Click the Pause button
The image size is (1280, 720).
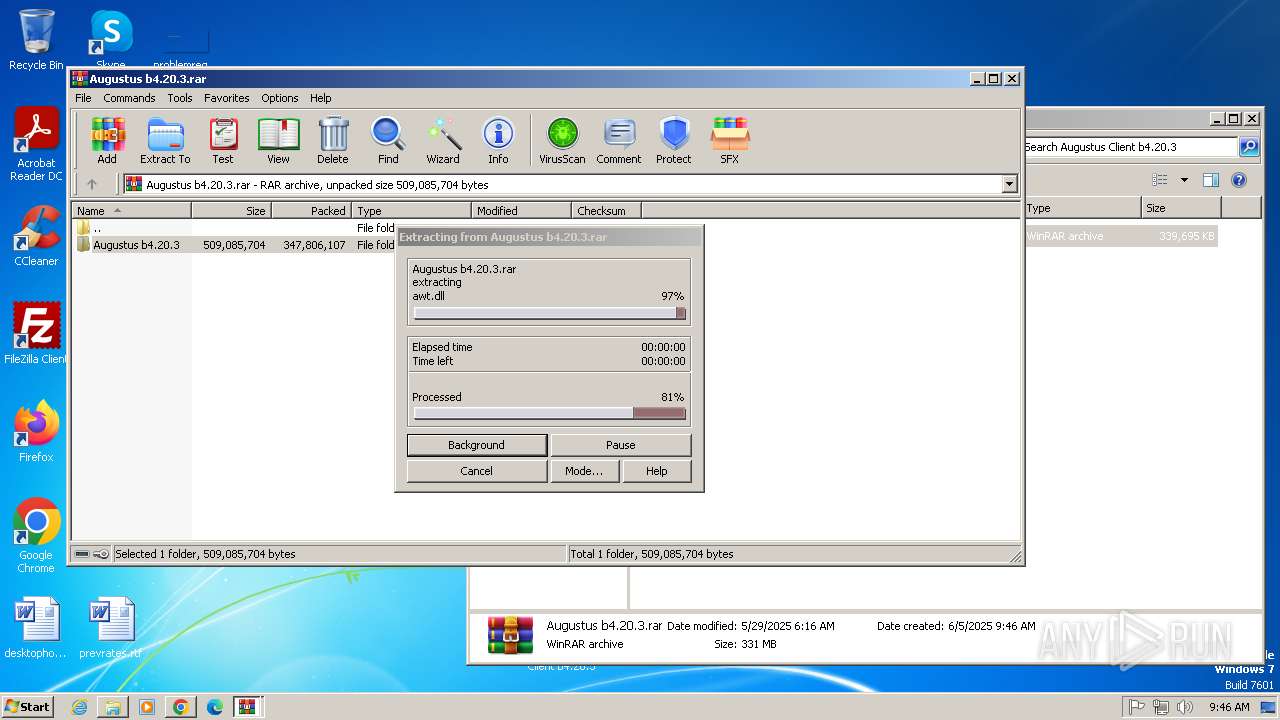621,445
